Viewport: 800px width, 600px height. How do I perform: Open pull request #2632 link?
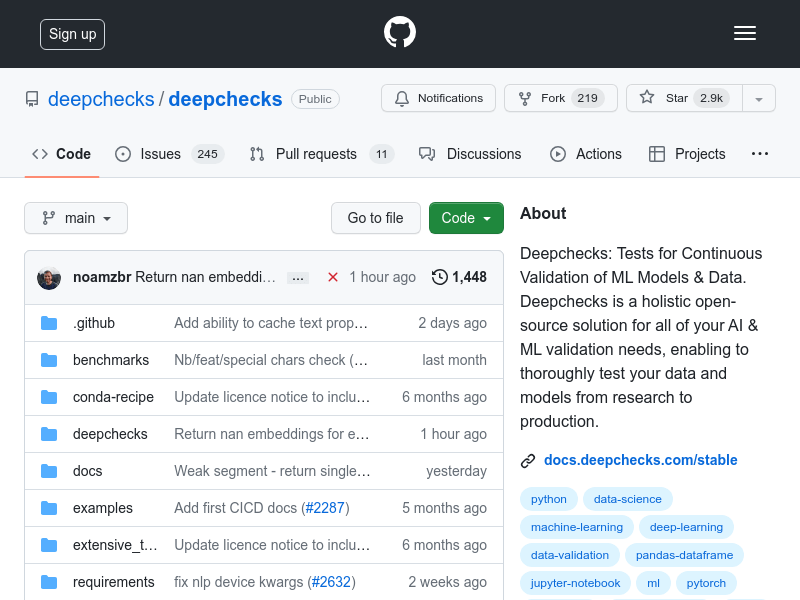[331, 582]
